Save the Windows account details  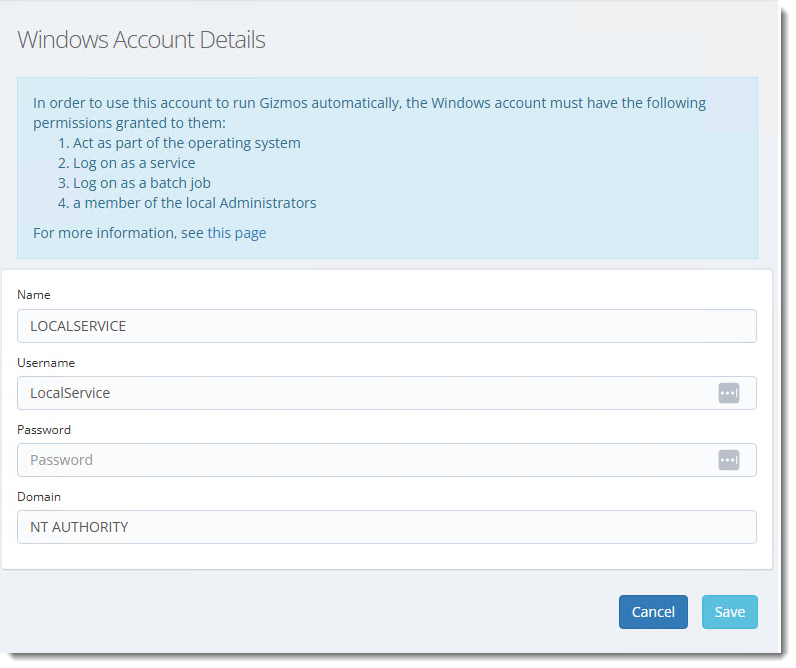729,612
